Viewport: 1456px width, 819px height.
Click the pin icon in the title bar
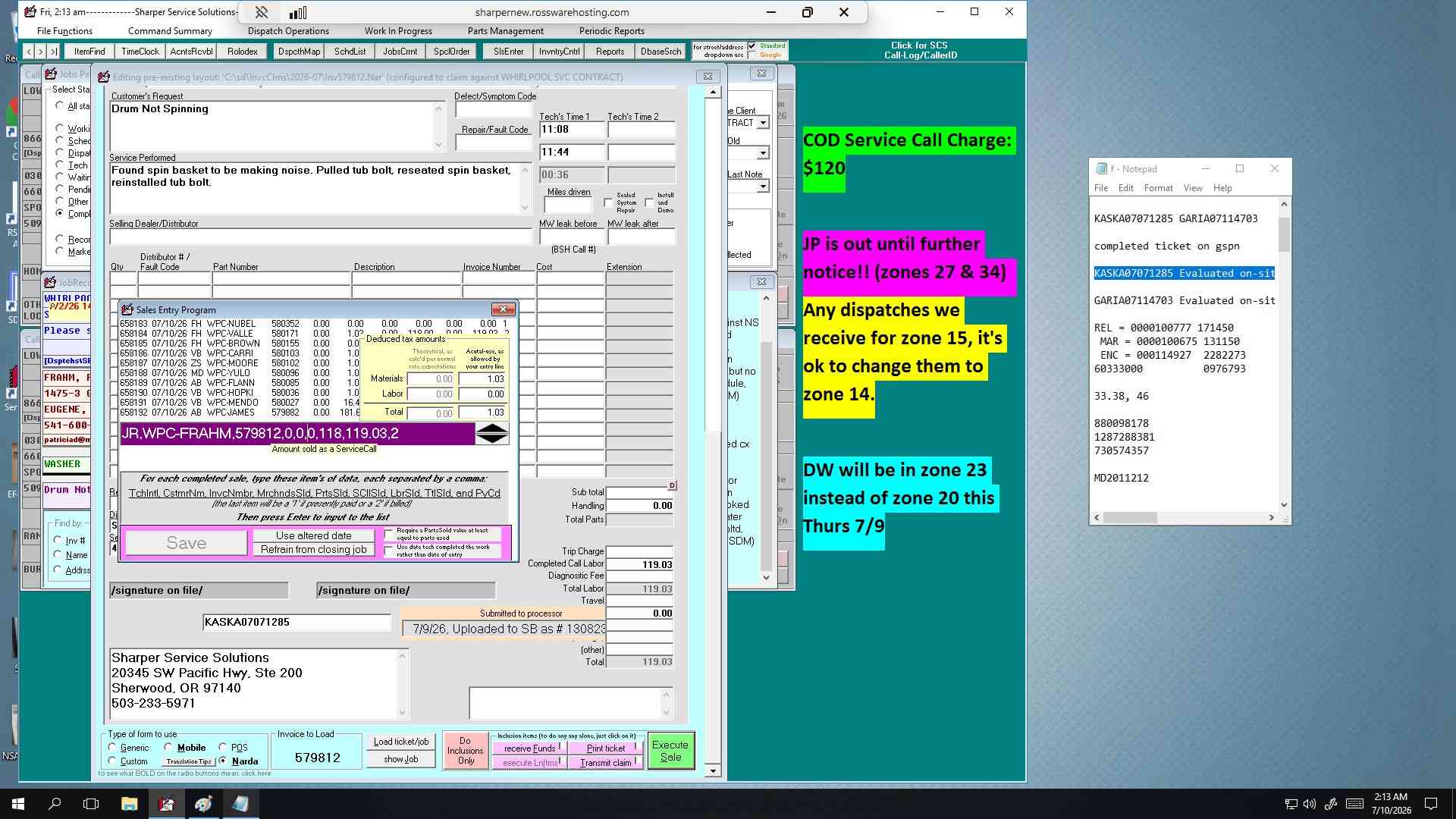[x=261, y=12]
